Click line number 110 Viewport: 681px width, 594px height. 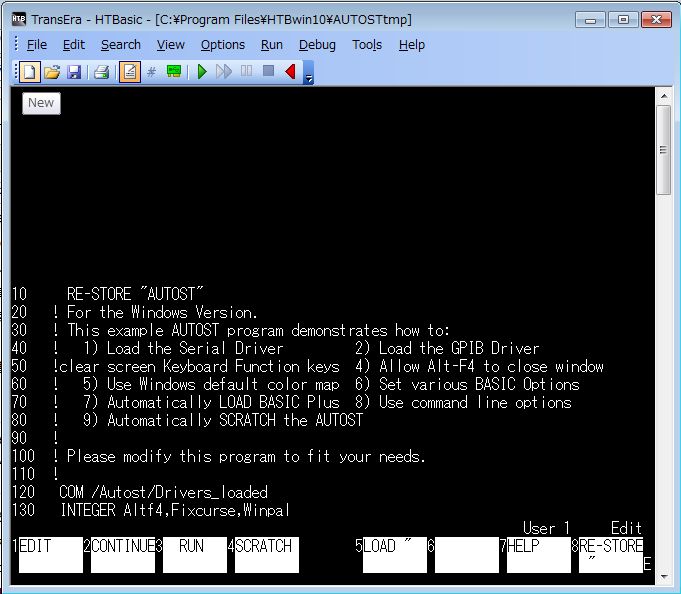pos(23,474)
